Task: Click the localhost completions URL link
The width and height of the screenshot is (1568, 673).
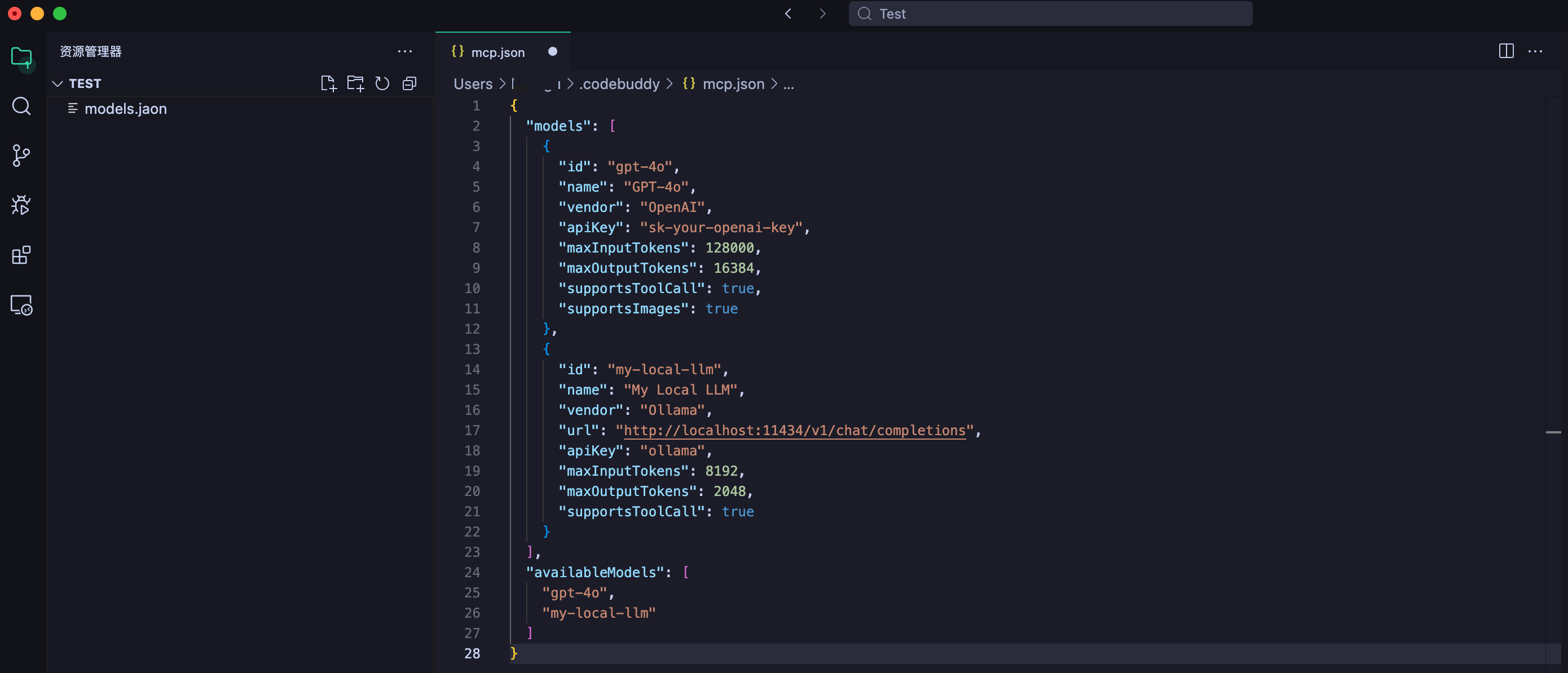Action: 794,430
